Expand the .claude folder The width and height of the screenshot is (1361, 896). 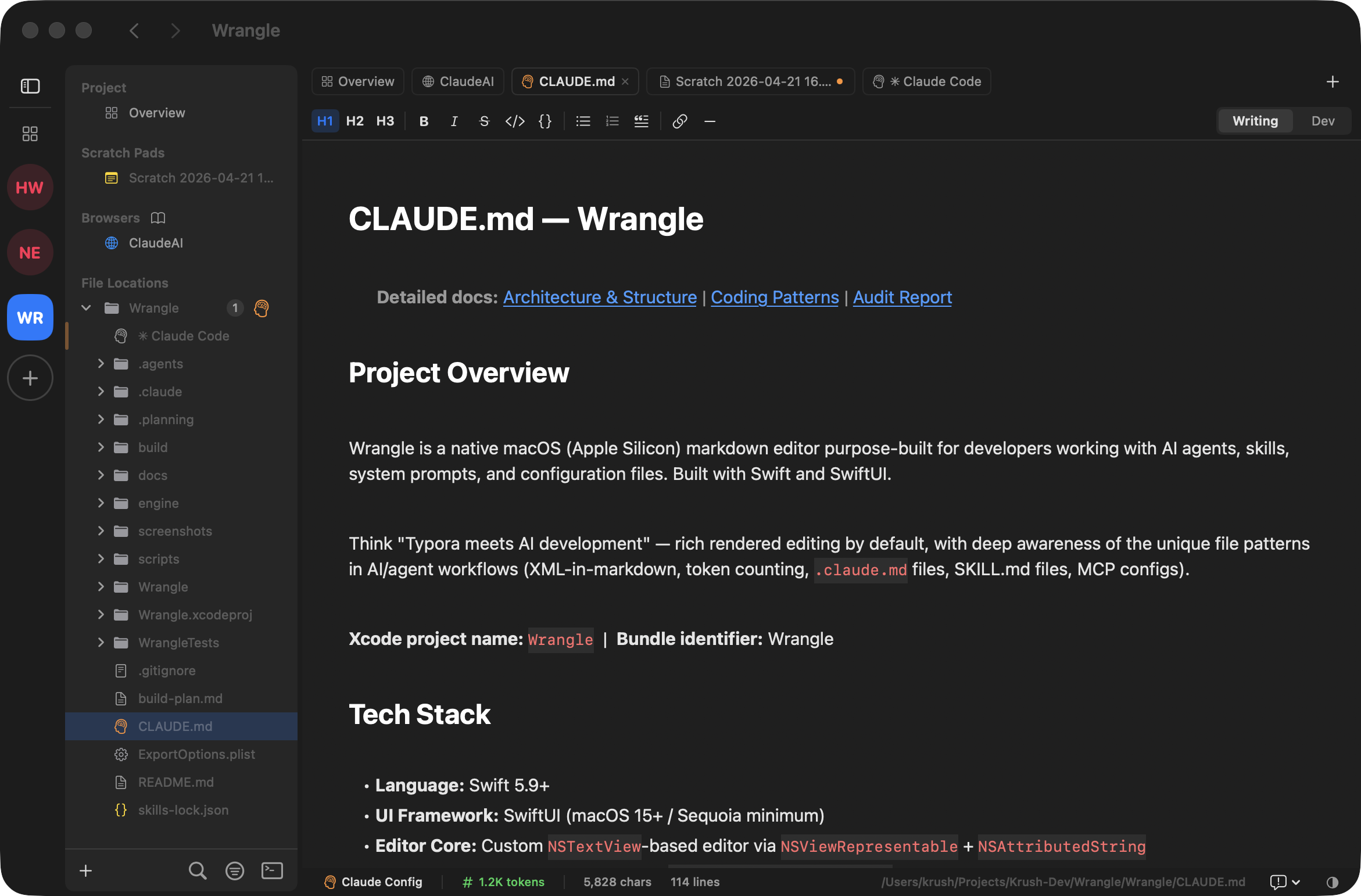[101, 392]
